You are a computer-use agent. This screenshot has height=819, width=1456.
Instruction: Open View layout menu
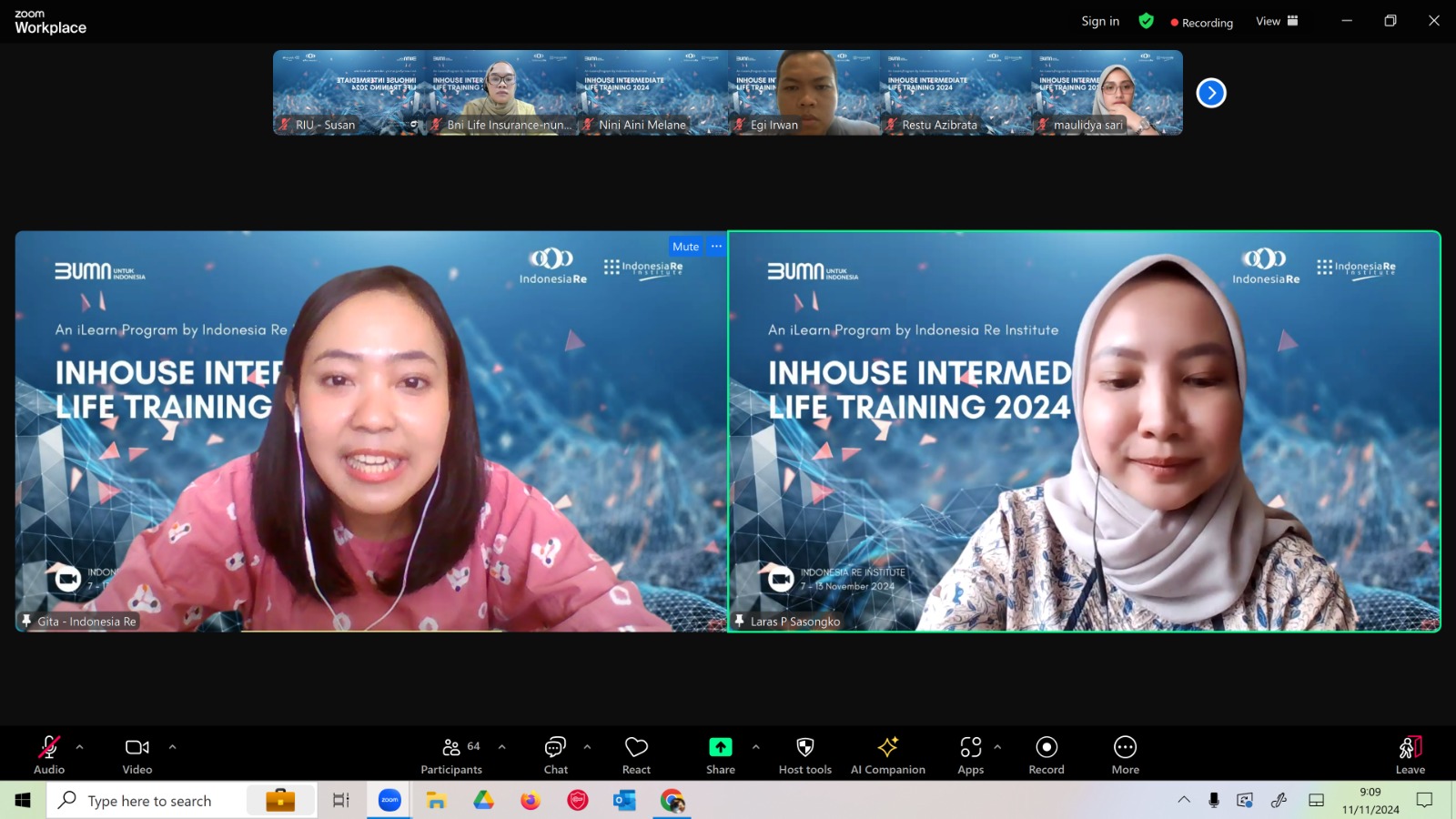click(1277, 21)
